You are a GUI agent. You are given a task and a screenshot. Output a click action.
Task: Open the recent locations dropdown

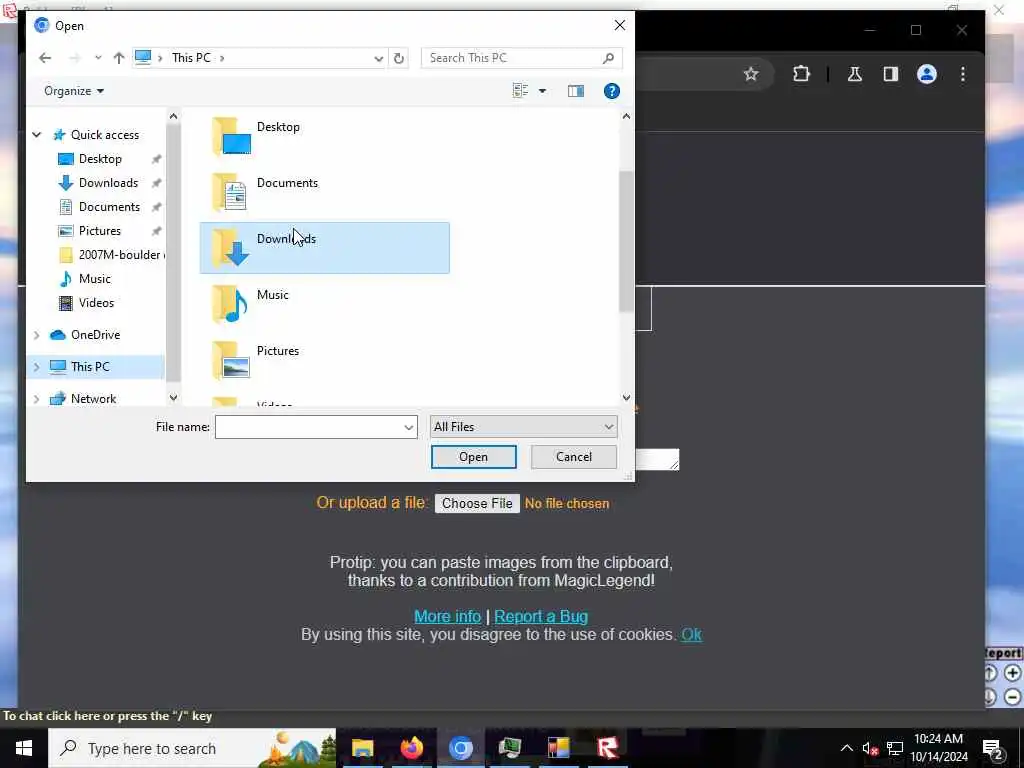(98, 58)
